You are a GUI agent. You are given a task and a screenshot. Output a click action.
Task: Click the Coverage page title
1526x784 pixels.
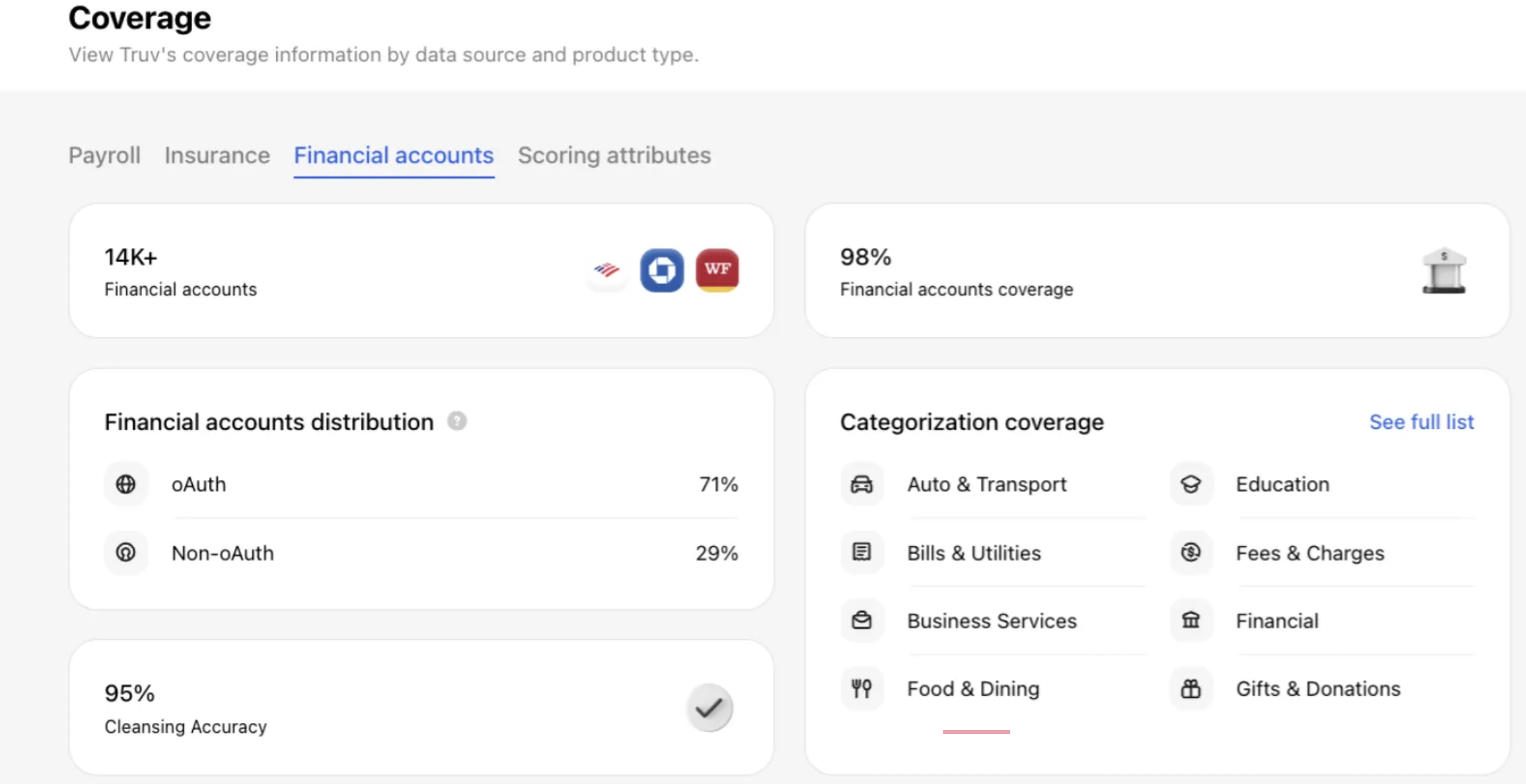139,18
